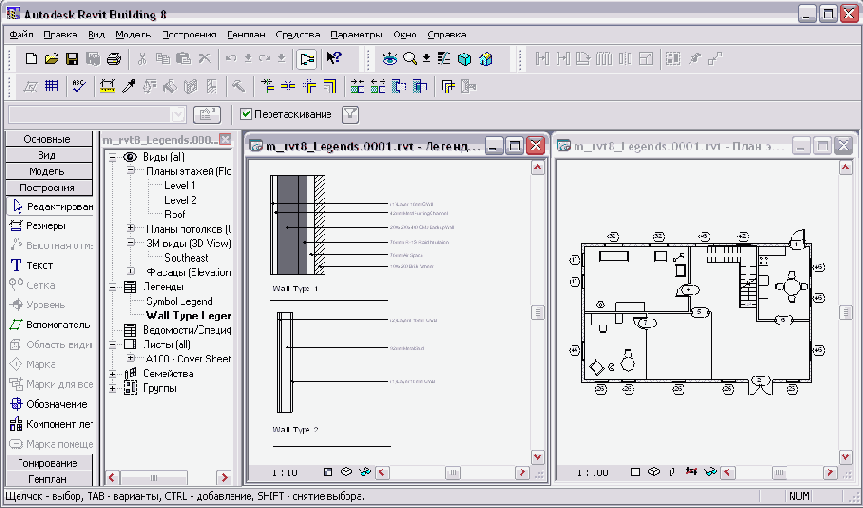Screen dimensions: 863x508
Task: Click legend view scale 1:10
Action: pyautogui.click(x=284, y=472)
